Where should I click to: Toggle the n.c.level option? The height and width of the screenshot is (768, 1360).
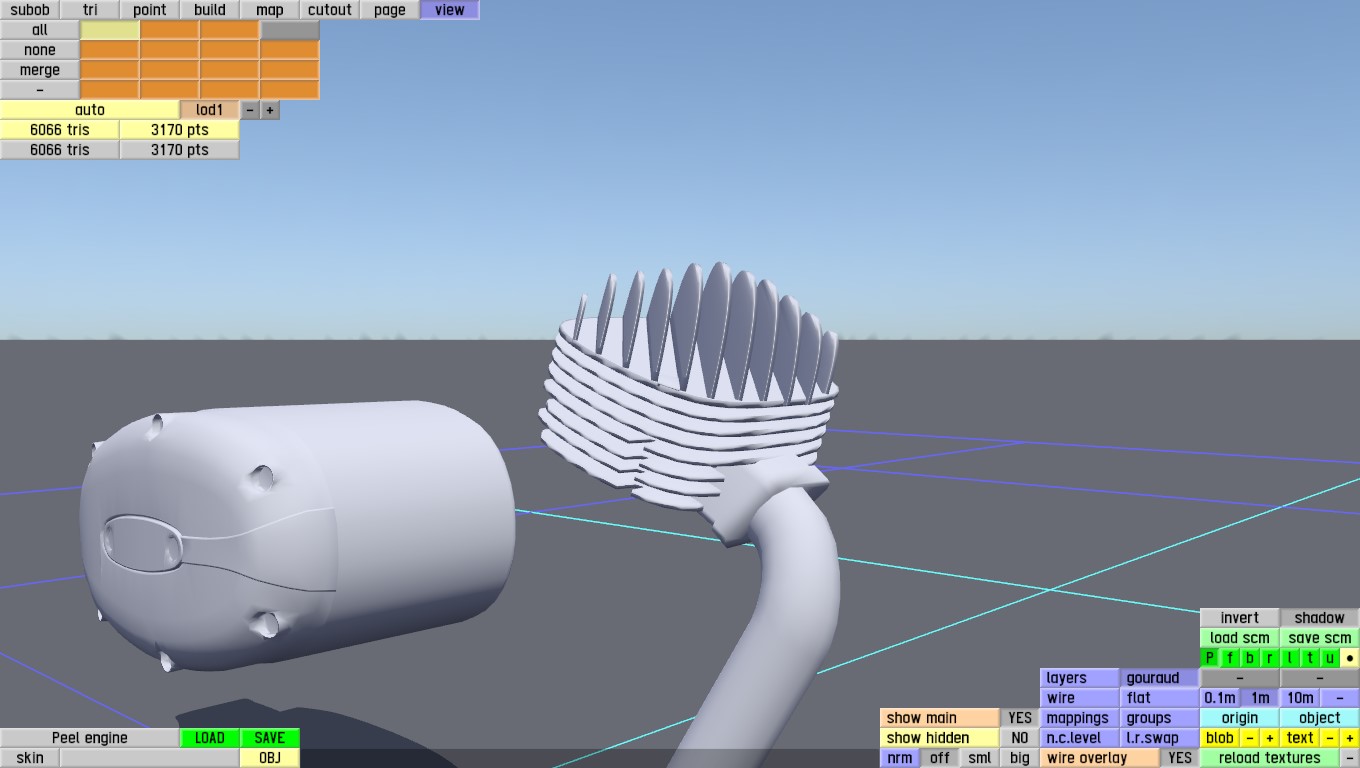point(1080,738)
